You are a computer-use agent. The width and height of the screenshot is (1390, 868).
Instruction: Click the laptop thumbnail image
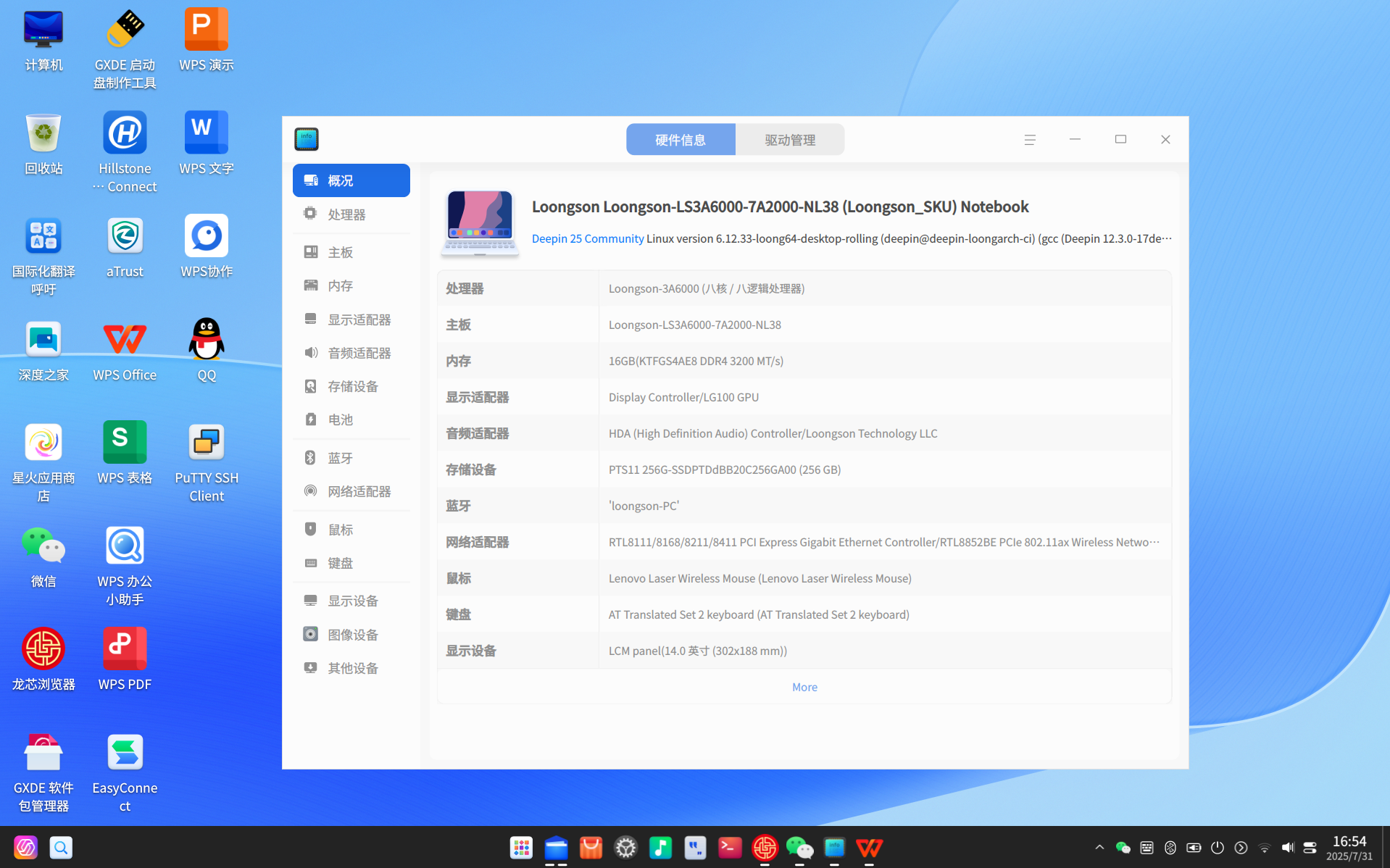click(480, 222)
